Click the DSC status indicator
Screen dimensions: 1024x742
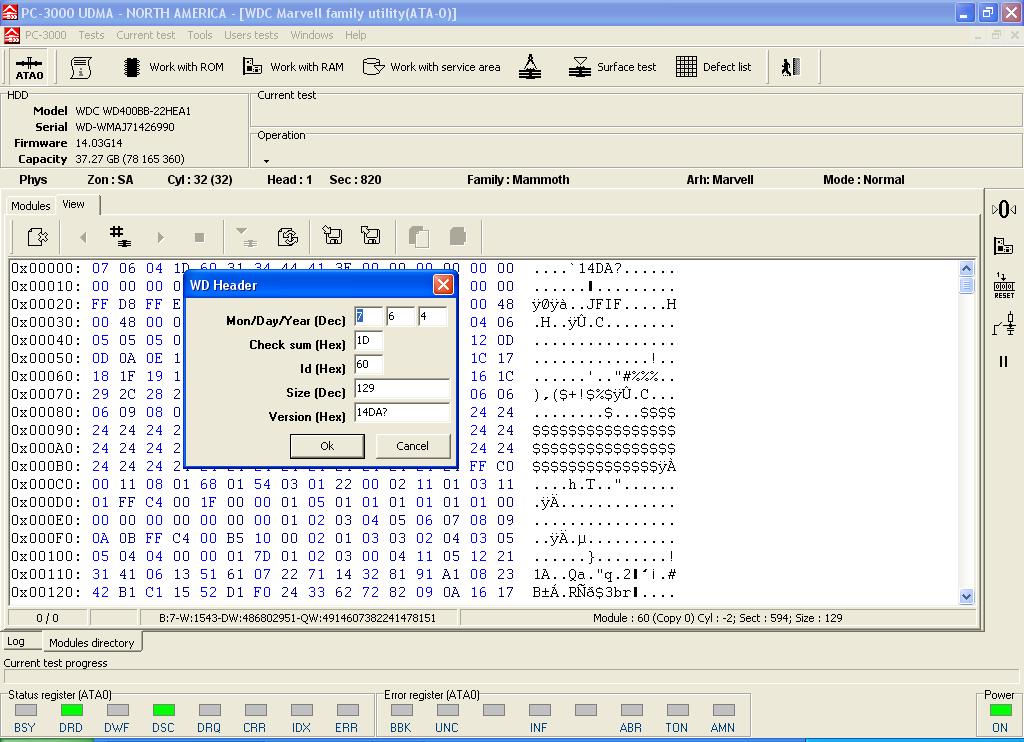[163, 710]
